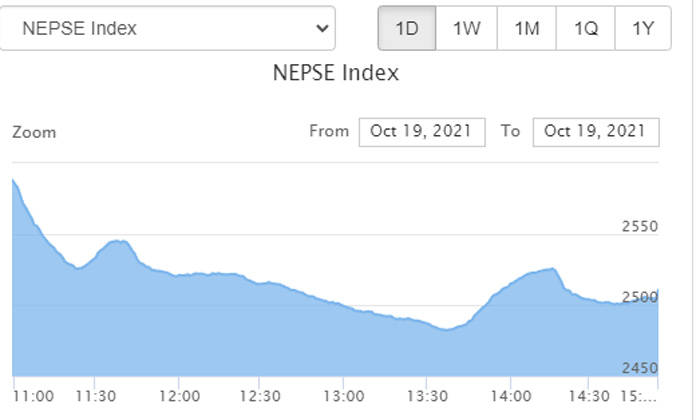Screen dimensions: 700x420
Task: Switch chart to 1W range
Action: (x=467, y=28)
